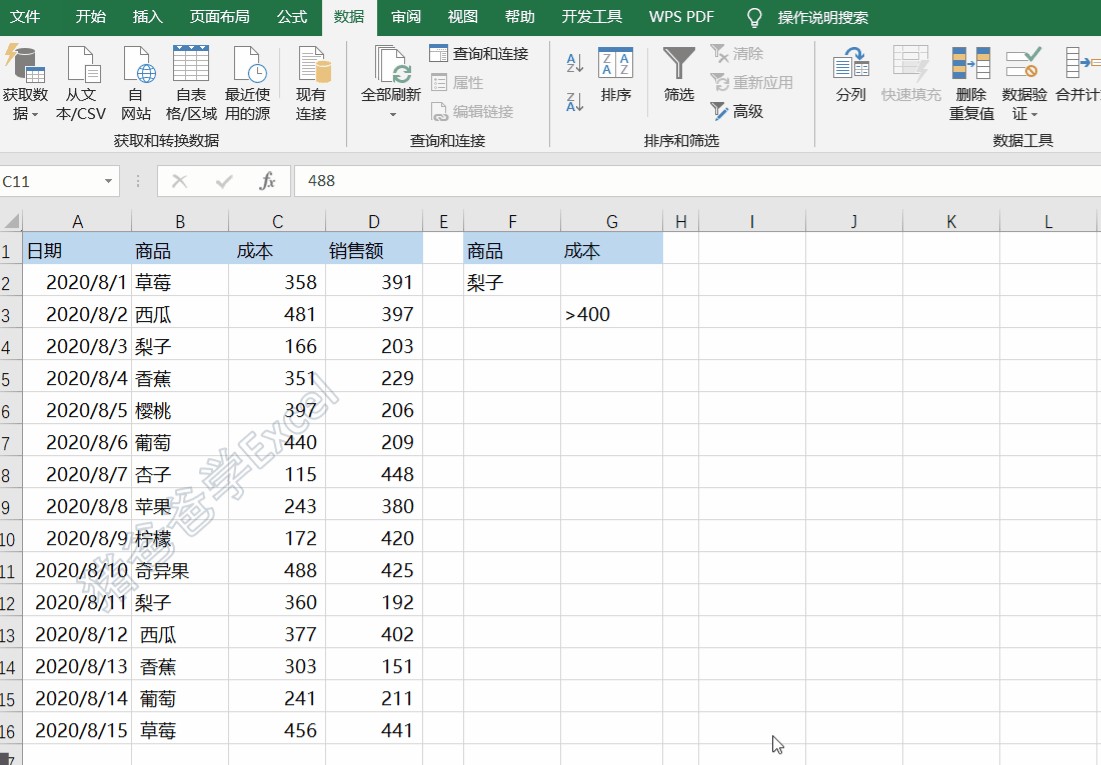The height and width of the screenshot is (765, 1101).
Task: Switch to the Review ribbon tab
Action: pos(405,17)
